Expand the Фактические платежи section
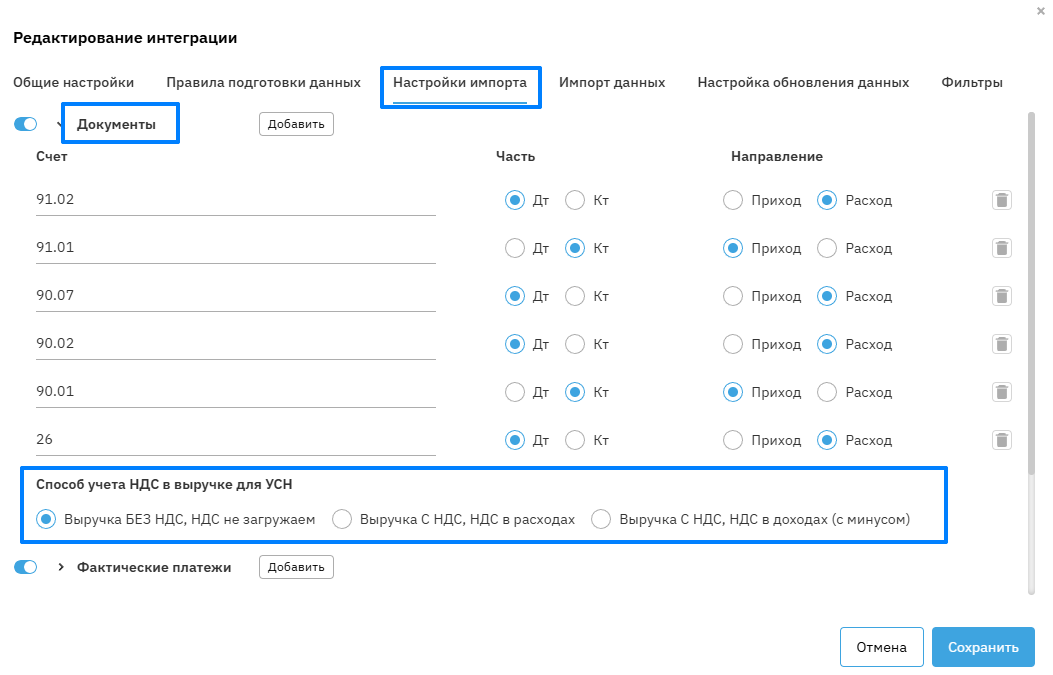The width and height of the screenshot is (1053, 675). (61, 567)
